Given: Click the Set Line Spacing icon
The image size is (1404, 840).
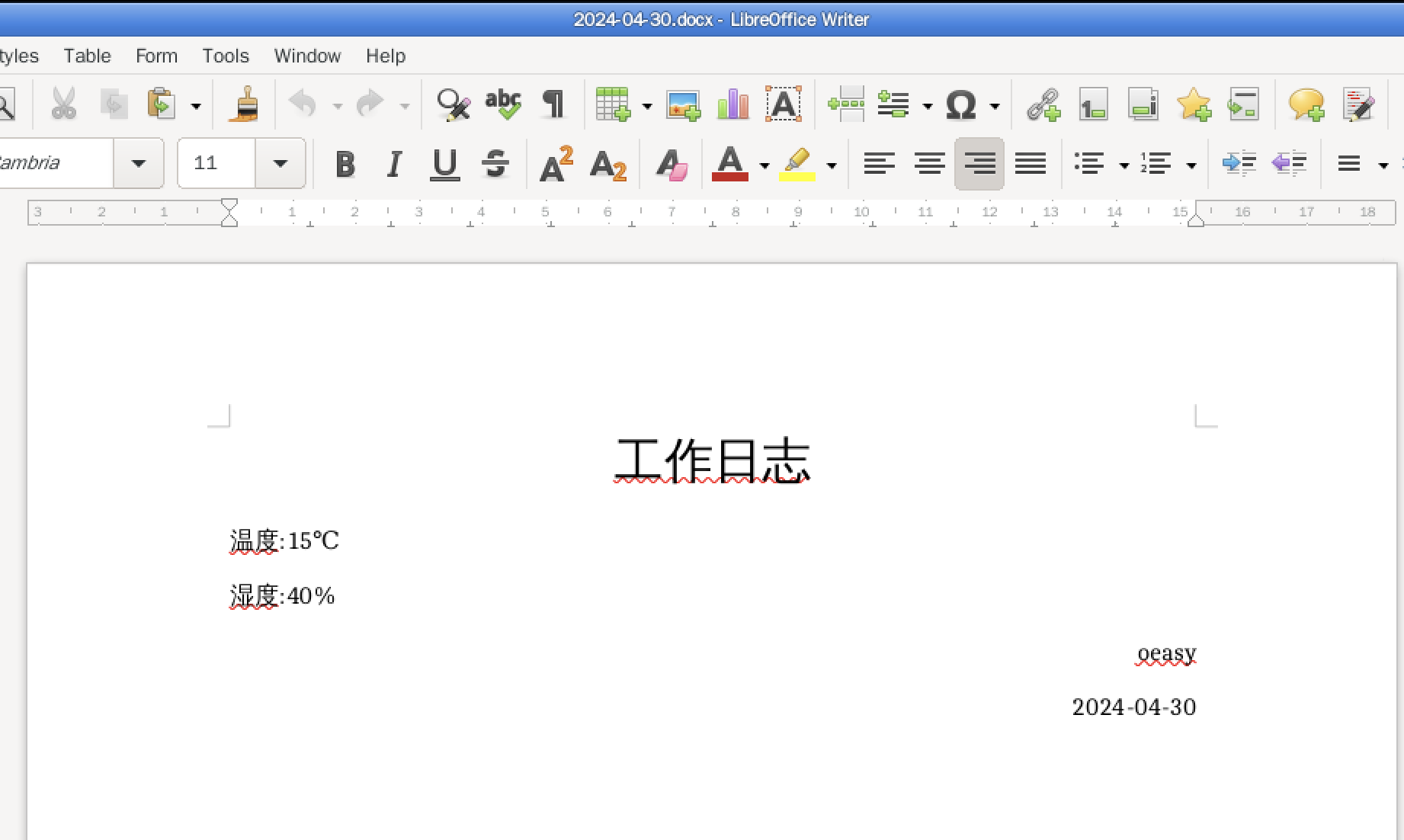Looking at the screenshot, I should pos(1349,164).
